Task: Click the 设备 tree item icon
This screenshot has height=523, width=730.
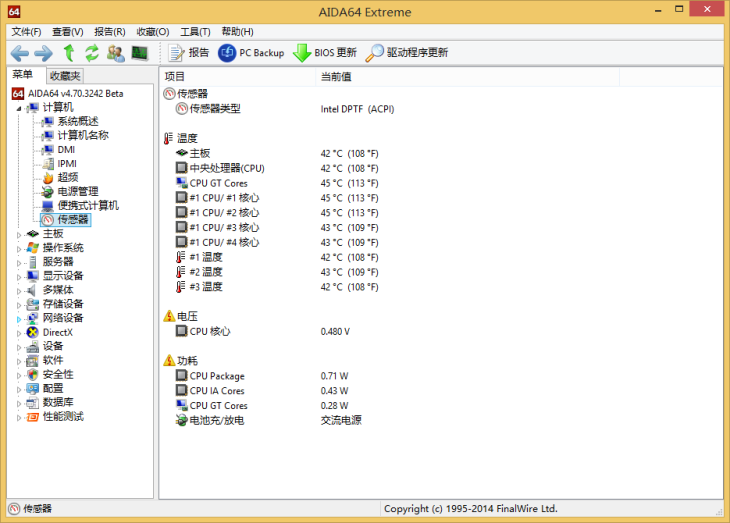Action: point(33,346)
